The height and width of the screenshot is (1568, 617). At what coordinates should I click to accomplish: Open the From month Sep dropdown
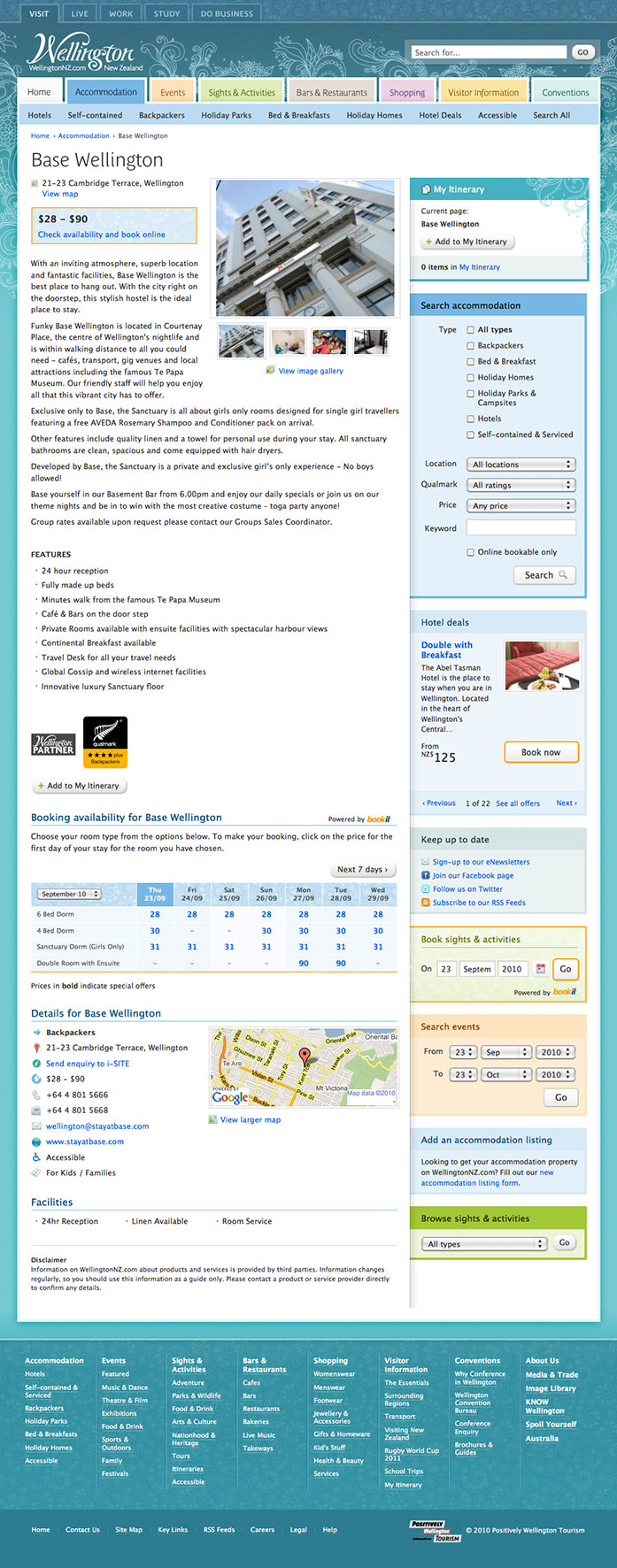(x=507, y=1052)
